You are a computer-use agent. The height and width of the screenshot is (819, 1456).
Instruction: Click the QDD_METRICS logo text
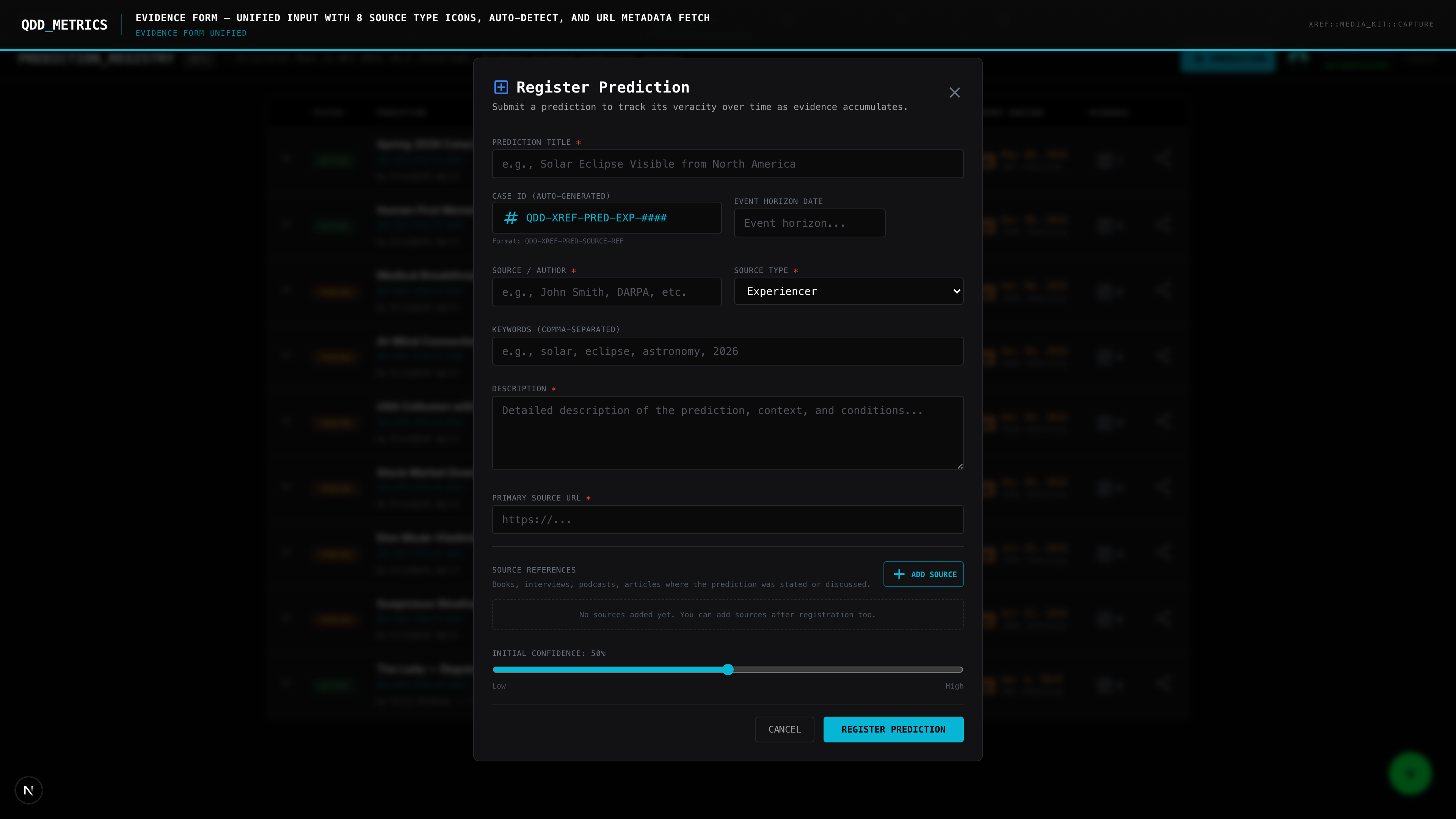click(x=64, y=25)
